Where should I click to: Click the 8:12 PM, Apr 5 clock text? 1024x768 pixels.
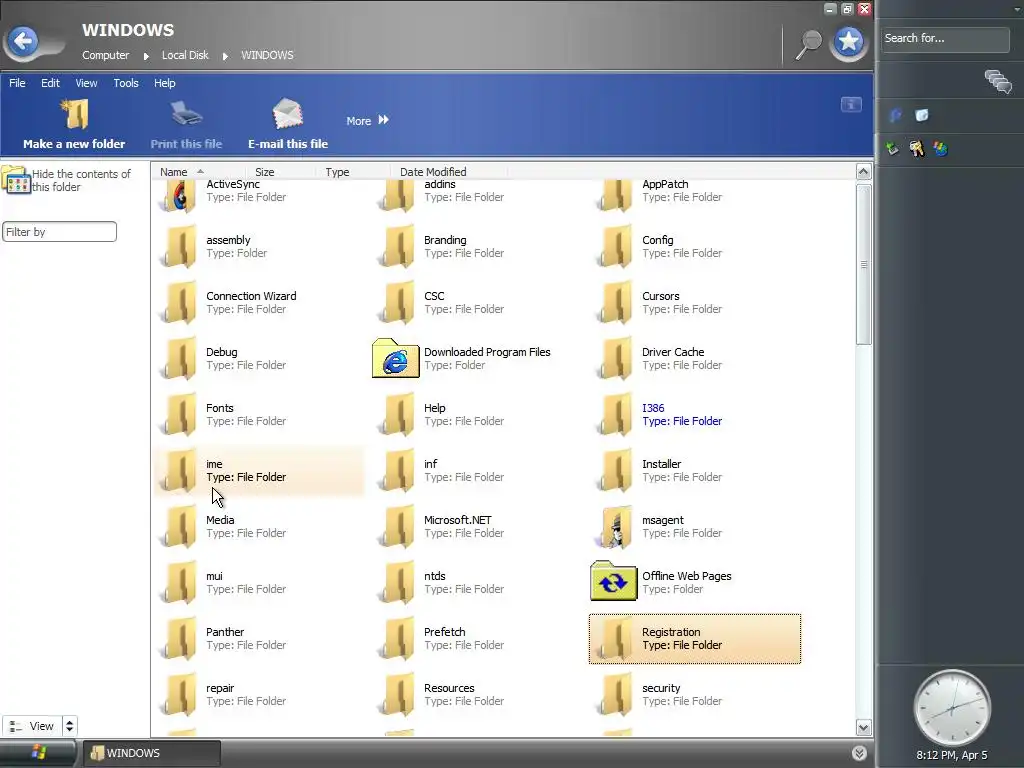[952, 755]
